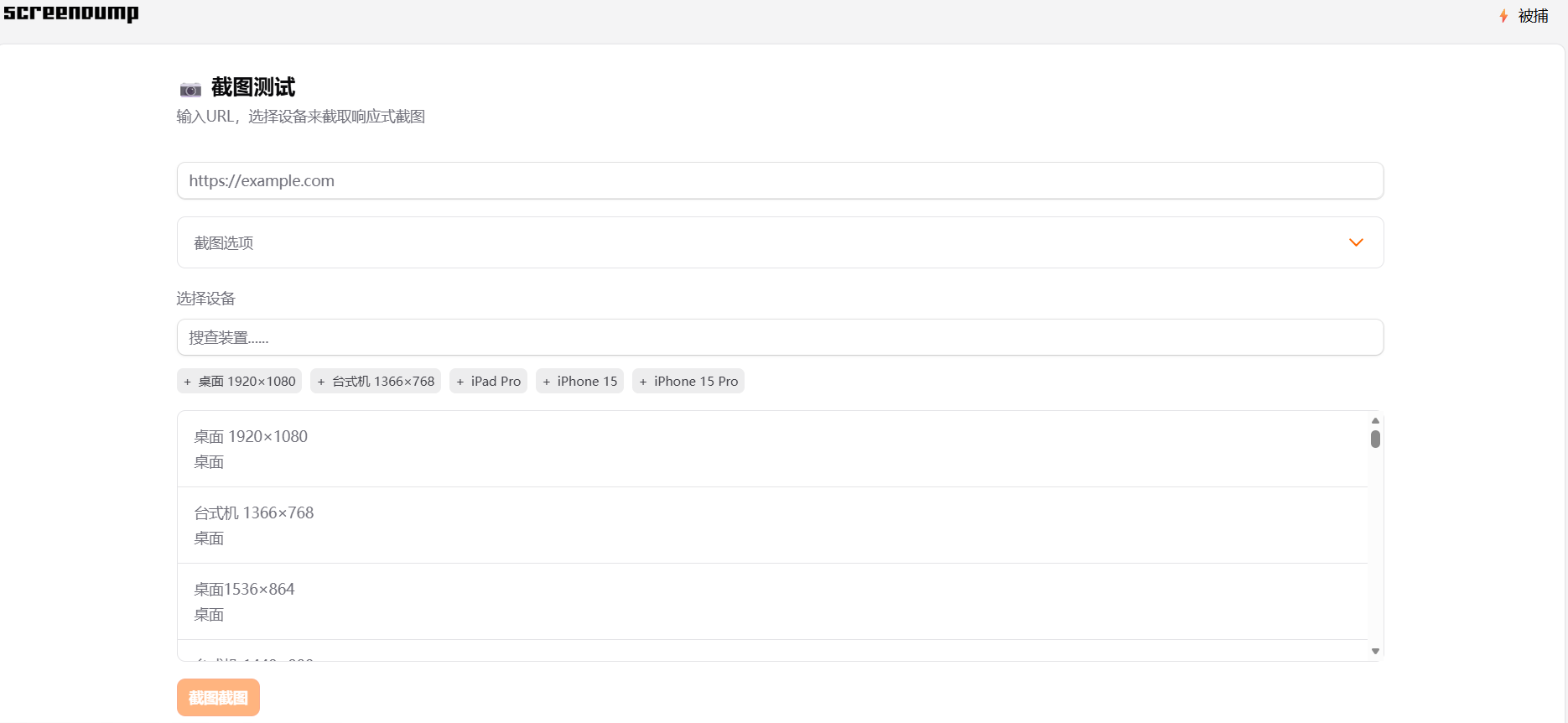Viewport: 1568px width, 723px height.
Task: Add the 台式机 1366×768 quick chip
Action: click(x=376, y=381)
